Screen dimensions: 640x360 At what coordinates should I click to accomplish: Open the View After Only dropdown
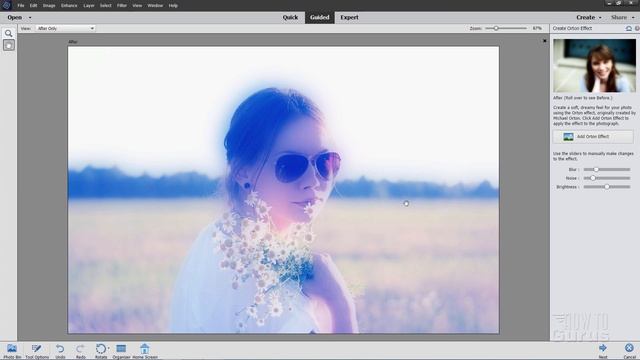[x=66, y=29]
